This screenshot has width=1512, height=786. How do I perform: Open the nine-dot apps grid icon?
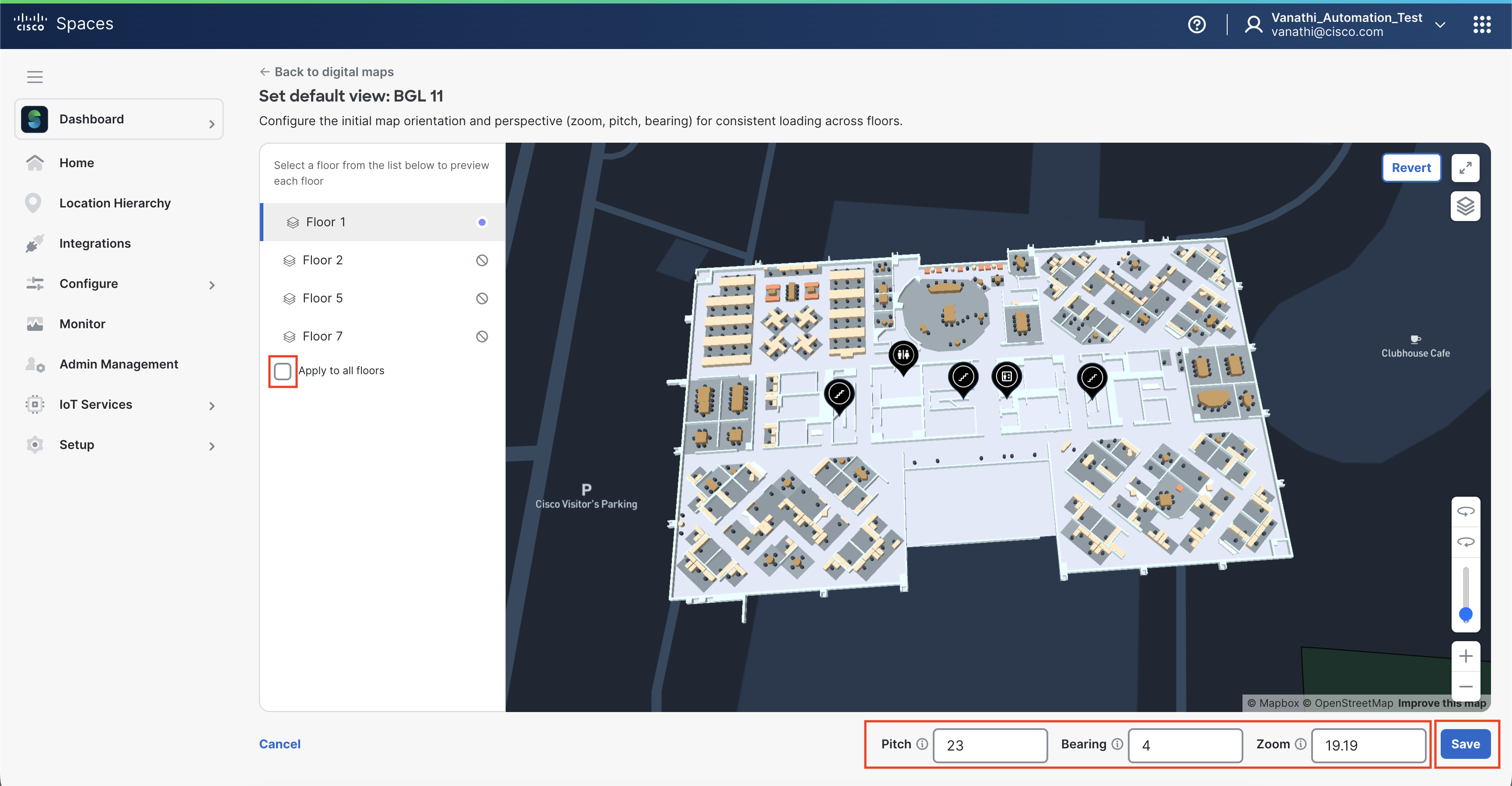point(1481,25)
